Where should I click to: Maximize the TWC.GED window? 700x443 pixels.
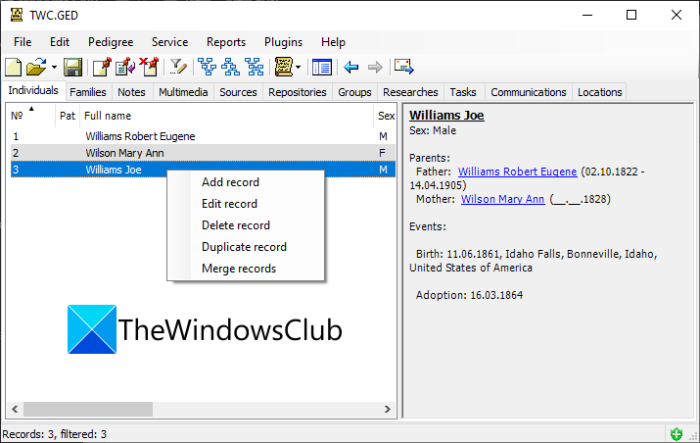631,15
